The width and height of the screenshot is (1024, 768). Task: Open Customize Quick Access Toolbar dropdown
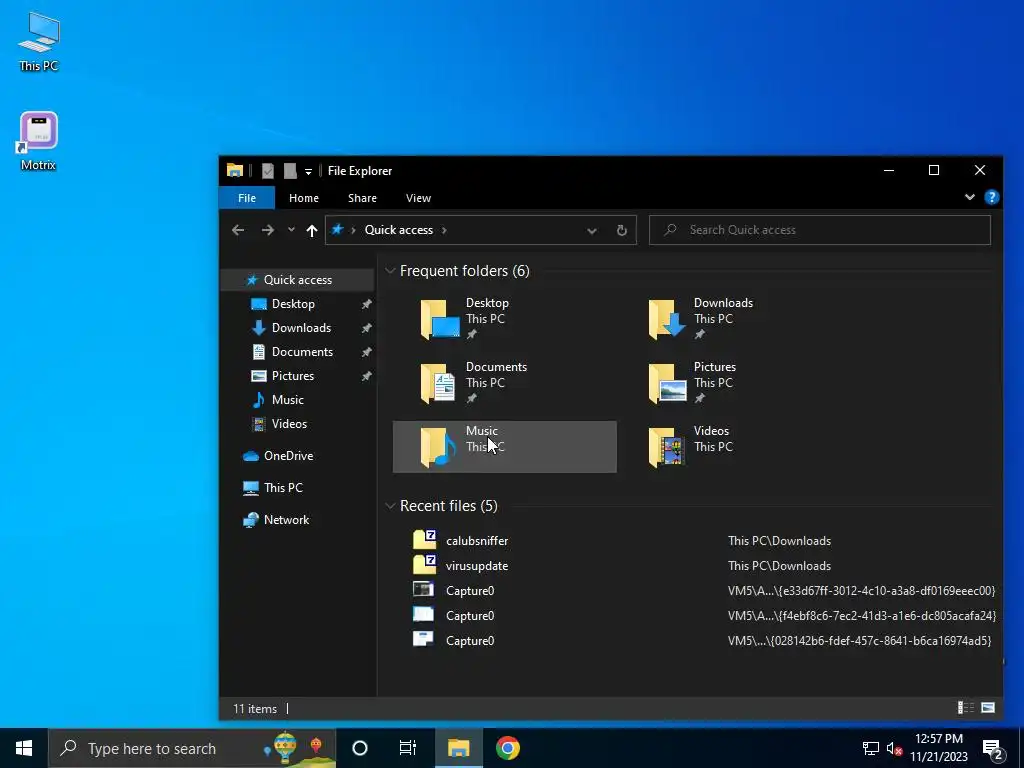point(308,172)
